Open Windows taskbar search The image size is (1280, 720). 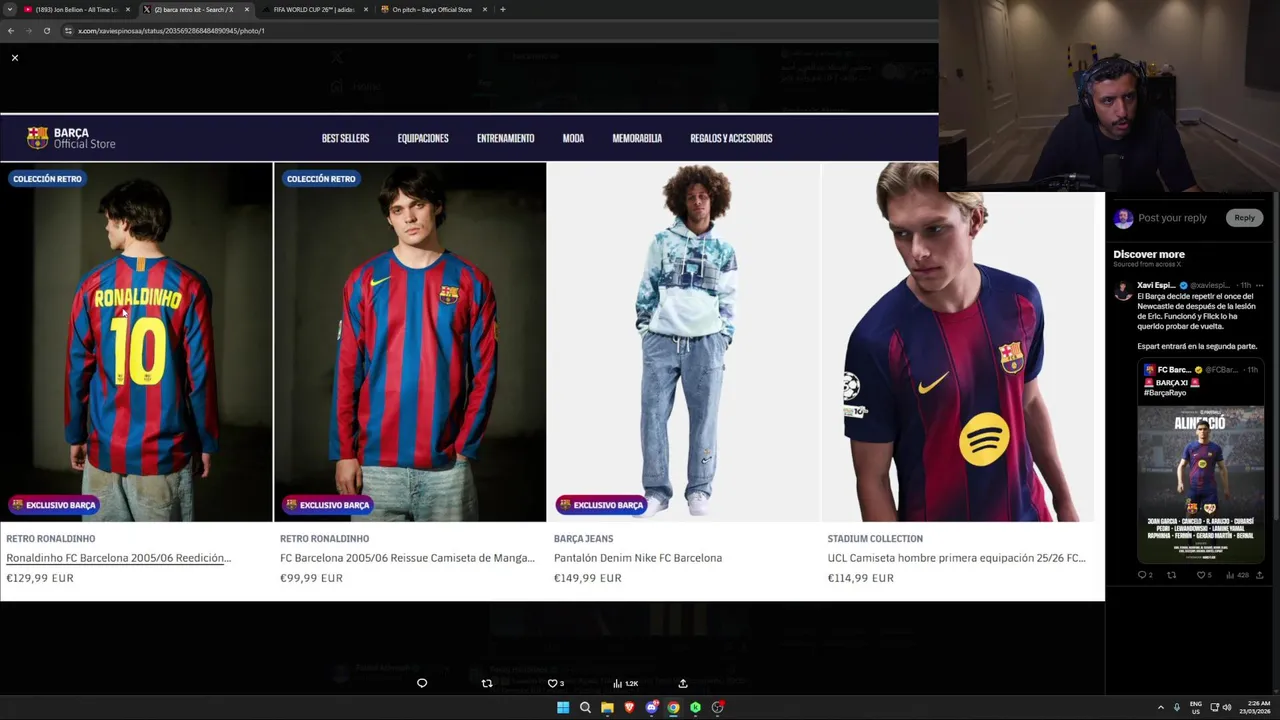coord(585,708)
